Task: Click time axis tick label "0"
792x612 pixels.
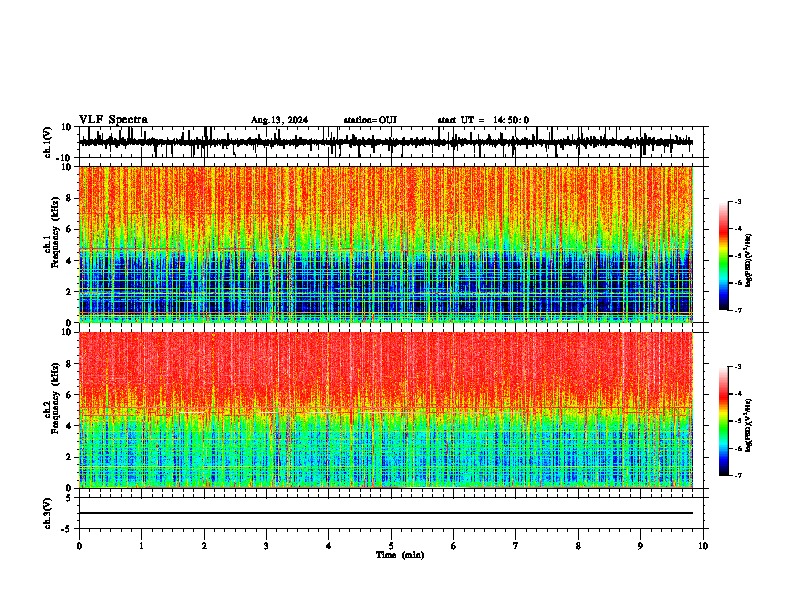Action: coord(79,546)
